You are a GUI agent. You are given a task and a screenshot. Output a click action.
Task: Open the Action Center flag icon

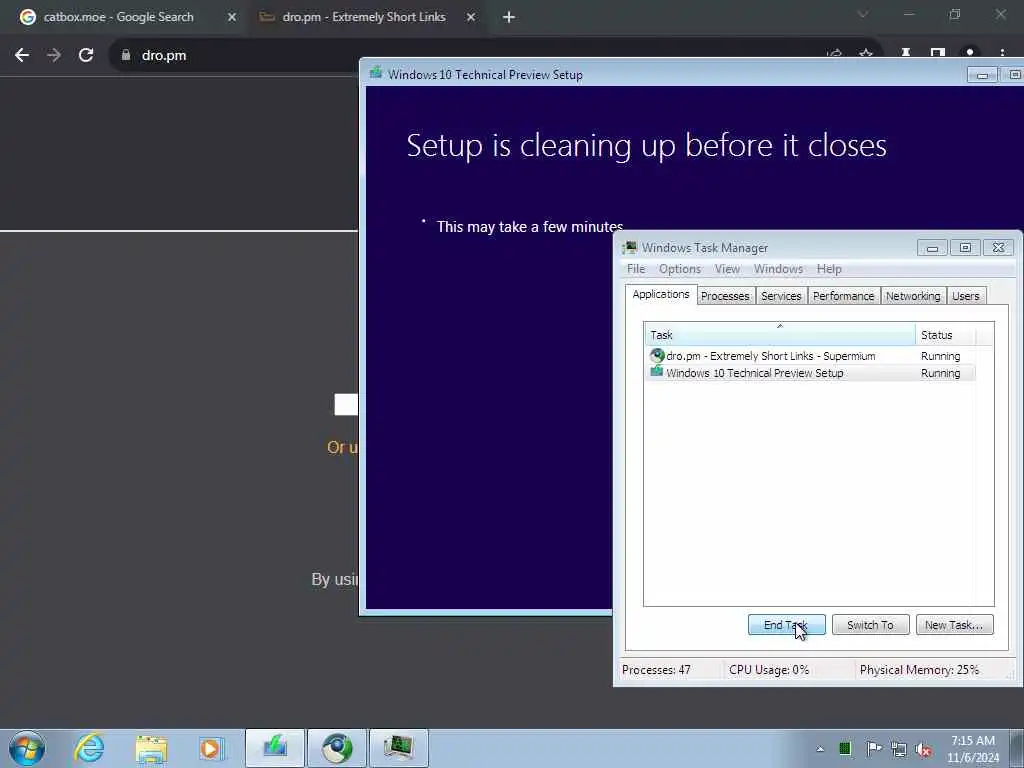click(873, 749)
